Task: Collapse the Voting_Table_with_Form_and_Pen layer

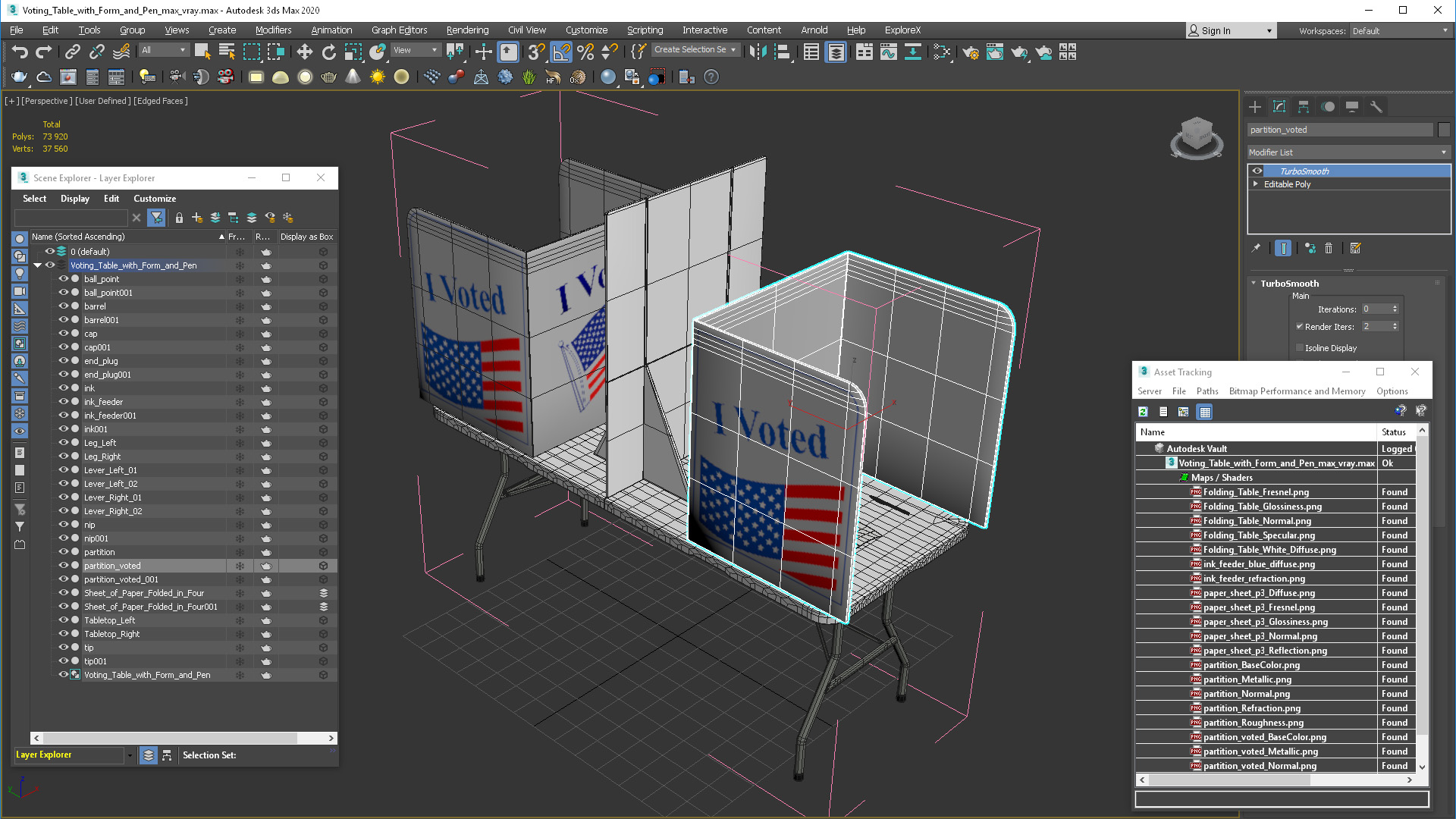Action: 37,265
